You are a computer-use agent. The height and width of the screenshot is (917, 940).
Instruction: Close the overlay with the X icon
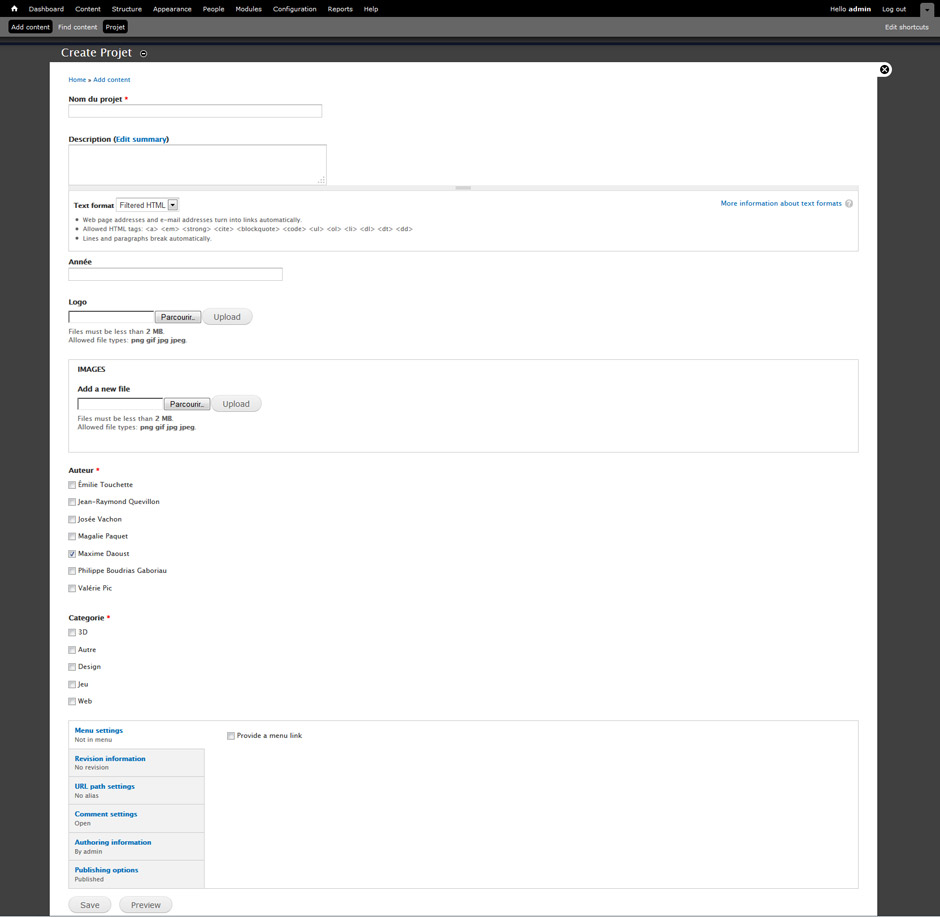[884, 70]
